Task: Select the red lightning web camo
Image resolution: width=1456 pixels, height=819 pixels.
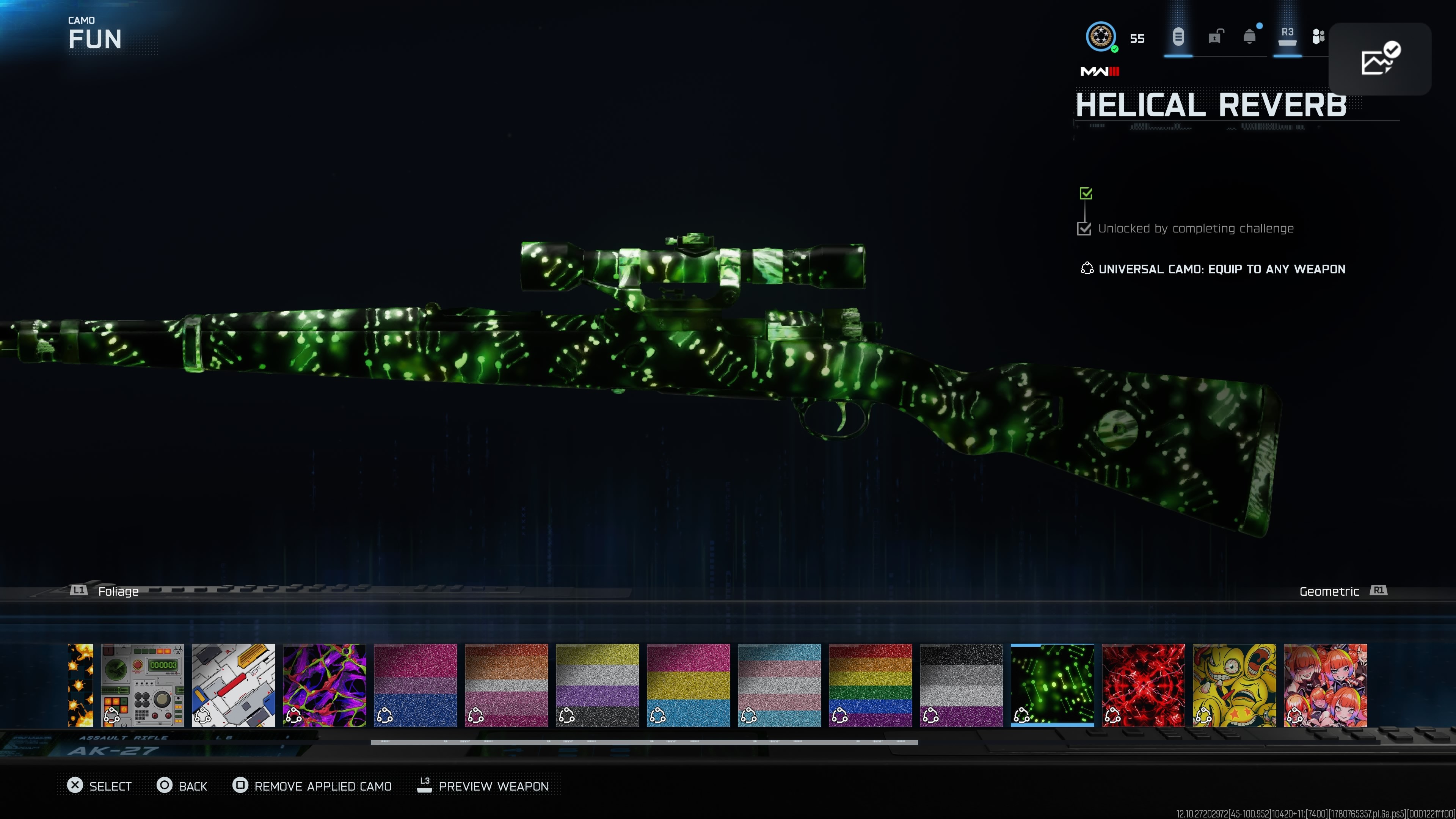Action: (x=1144, y=685)
